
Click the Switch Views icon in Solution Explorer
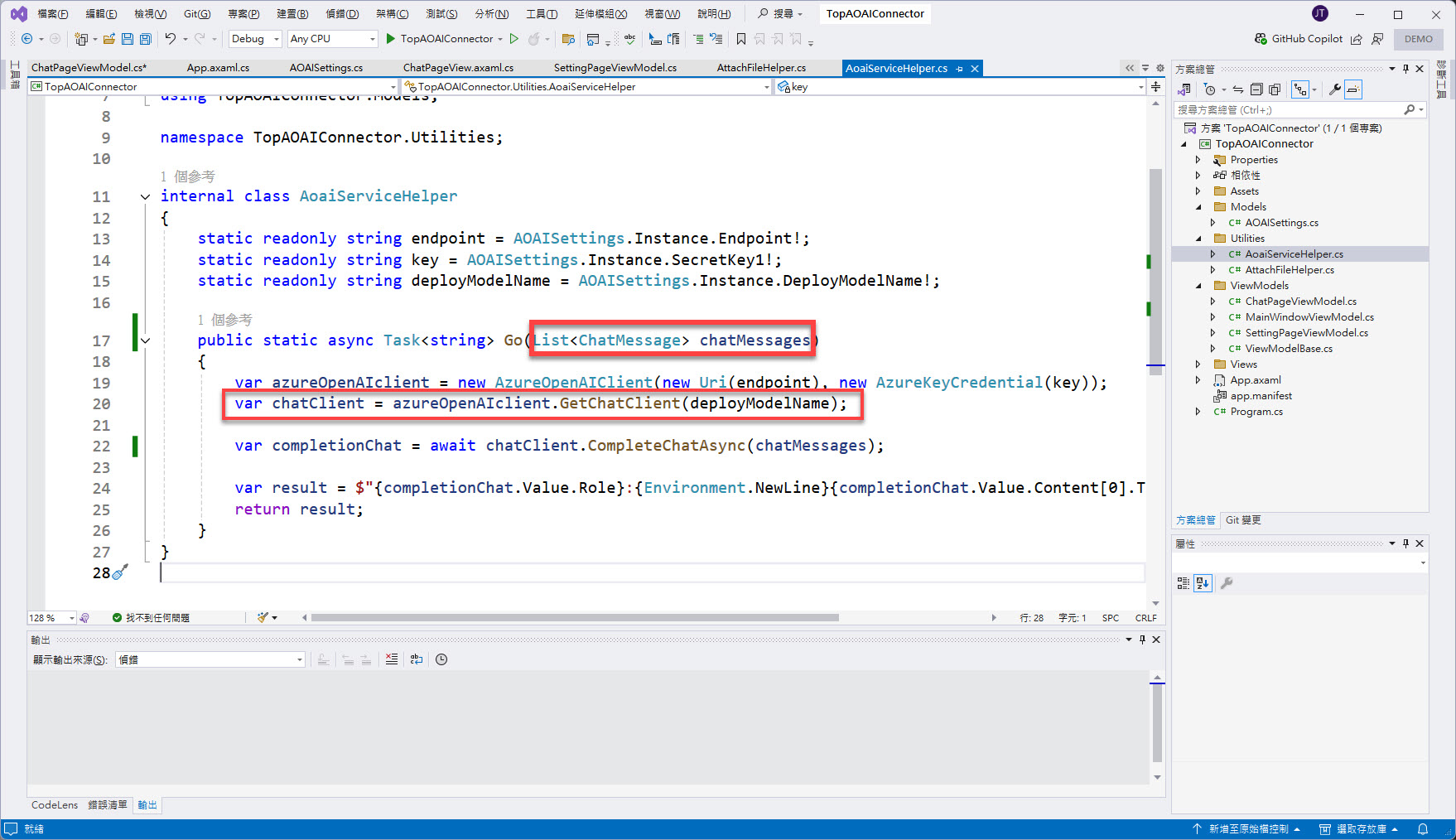[x=1185, y=89]
